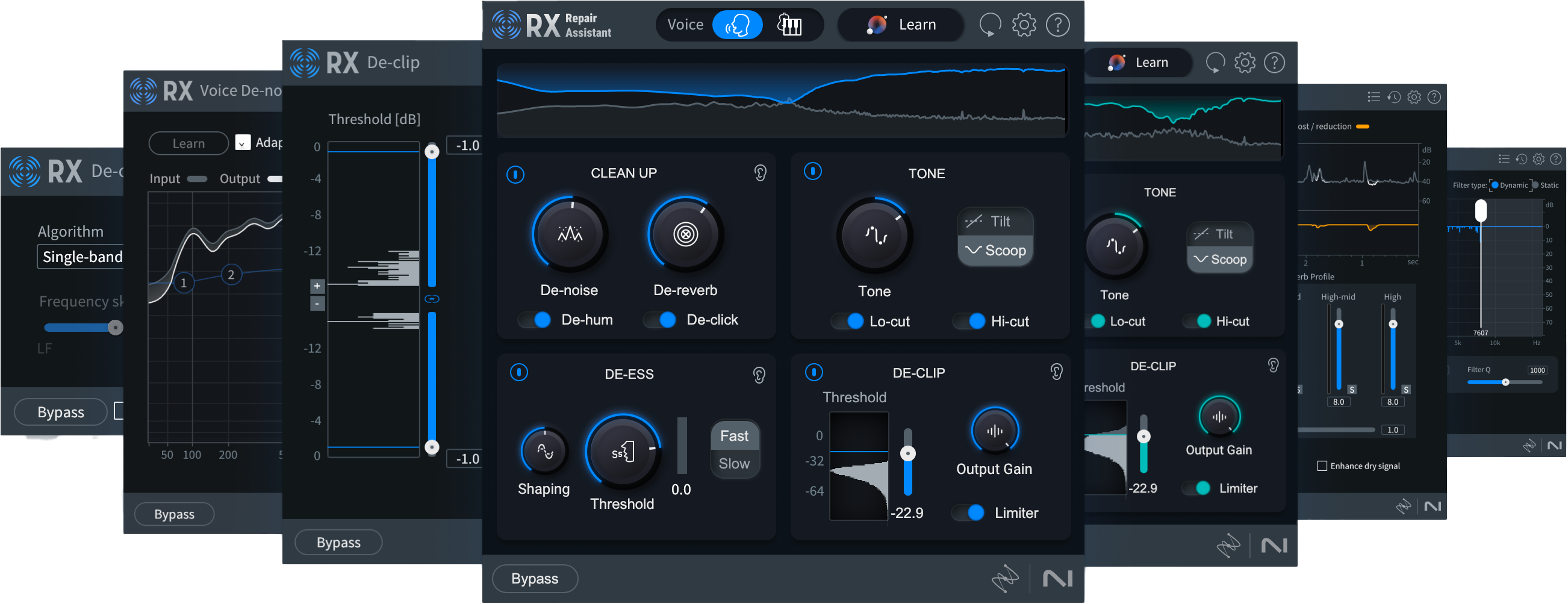Image resolution: width=1568 pixels, height=604 pixels.
Task: Click the ear preview icon next to De-clip
Action: click(x=1057, y=372)
